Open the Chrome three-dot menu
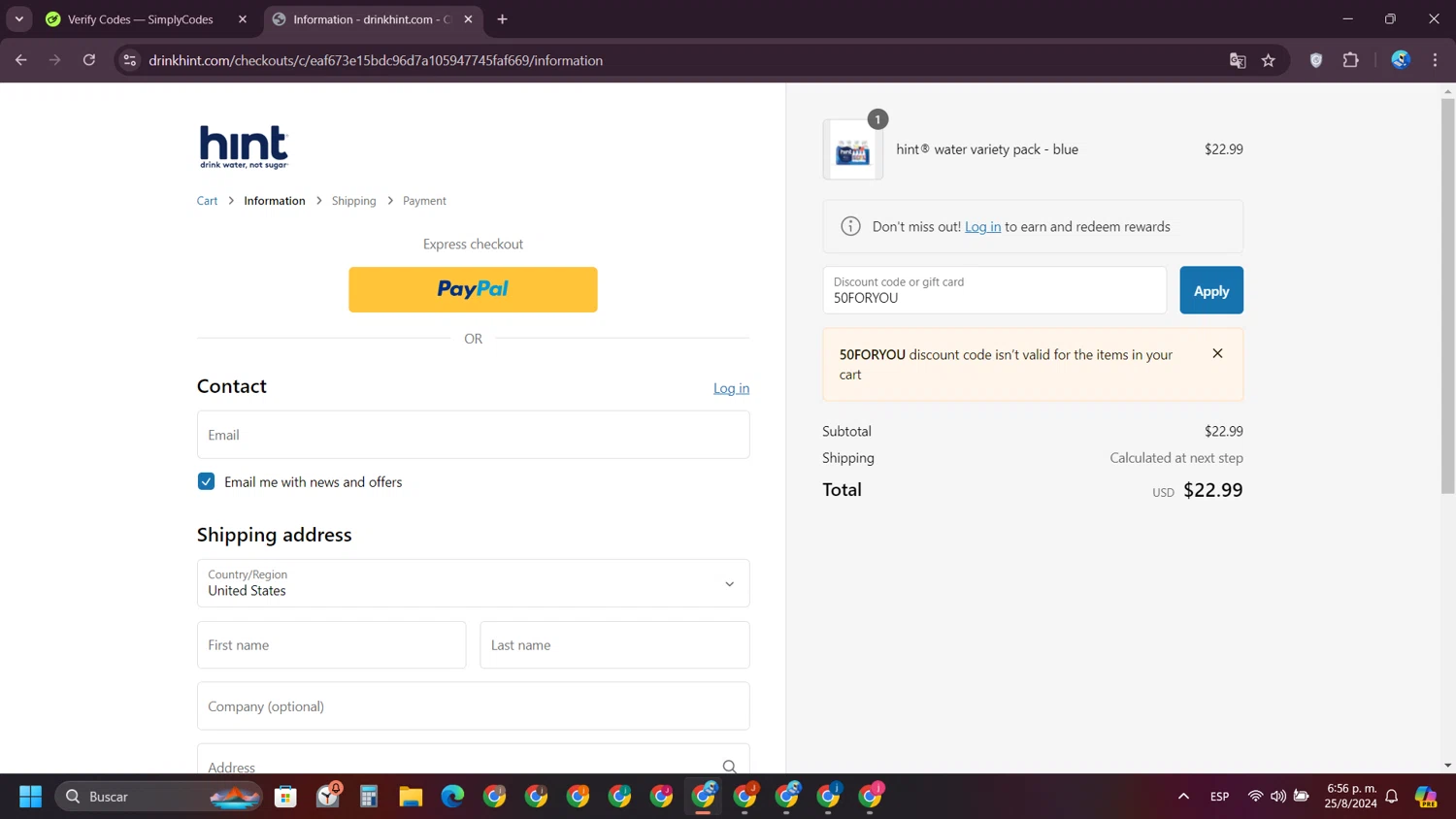This screenshot has height=819, width=1456. coord(1435,60)
